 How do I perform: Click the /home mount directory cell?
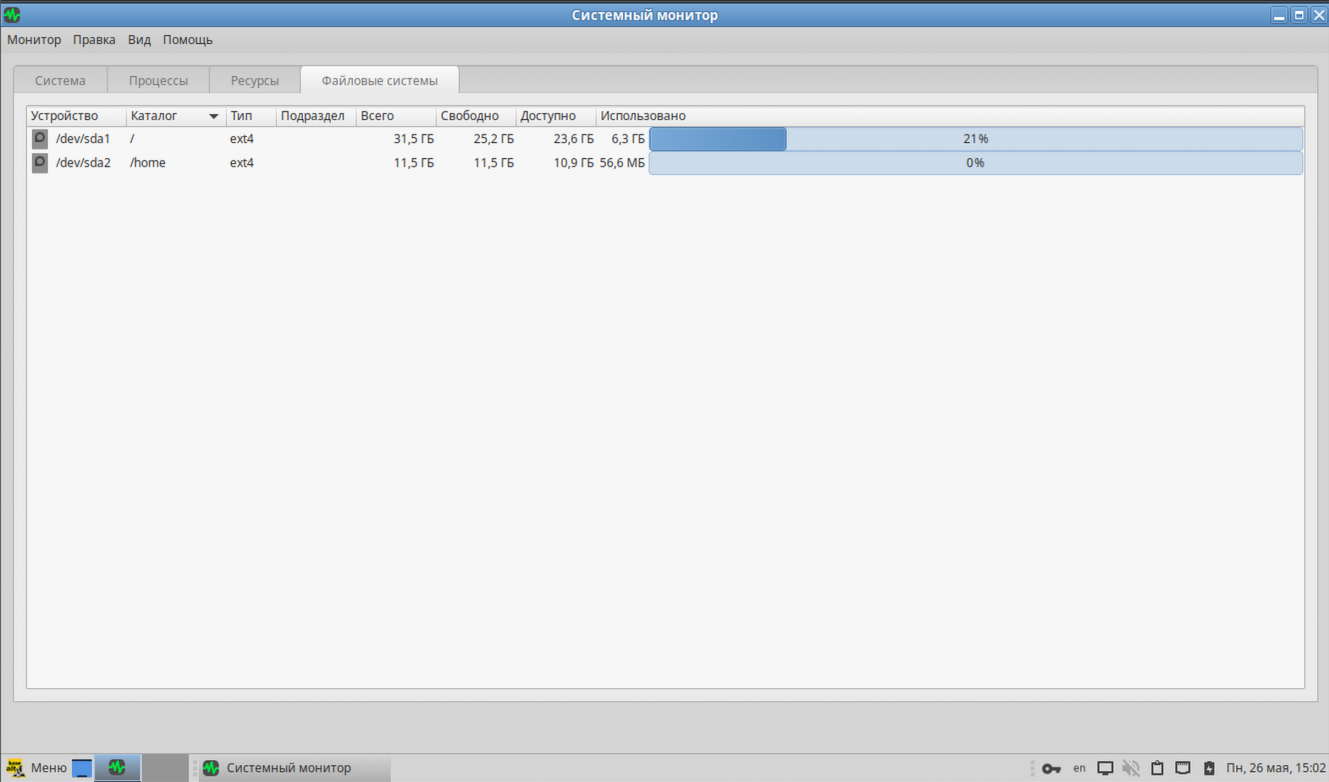coord(148,163)
